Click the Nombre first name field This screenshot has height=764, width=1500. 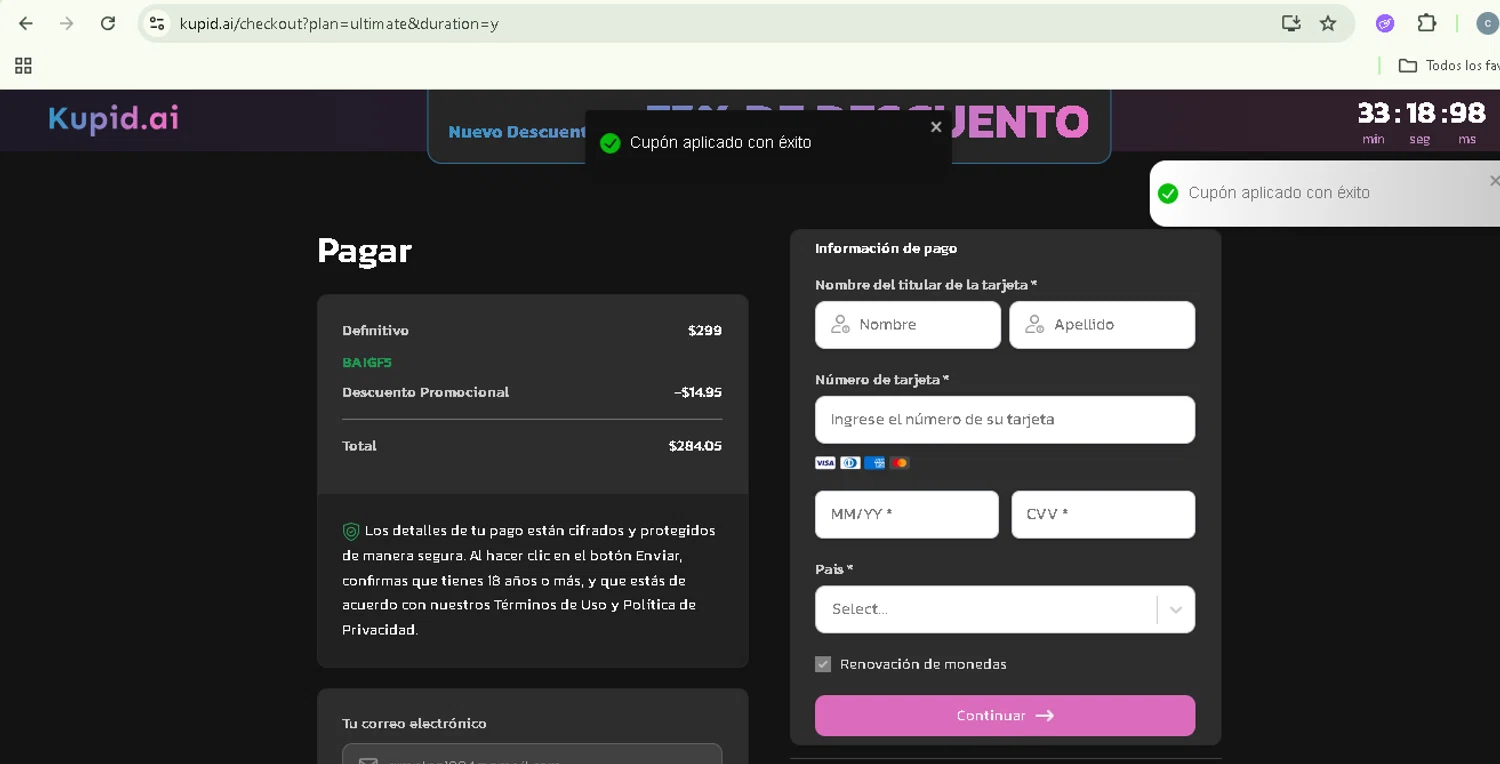coord(908,325)
